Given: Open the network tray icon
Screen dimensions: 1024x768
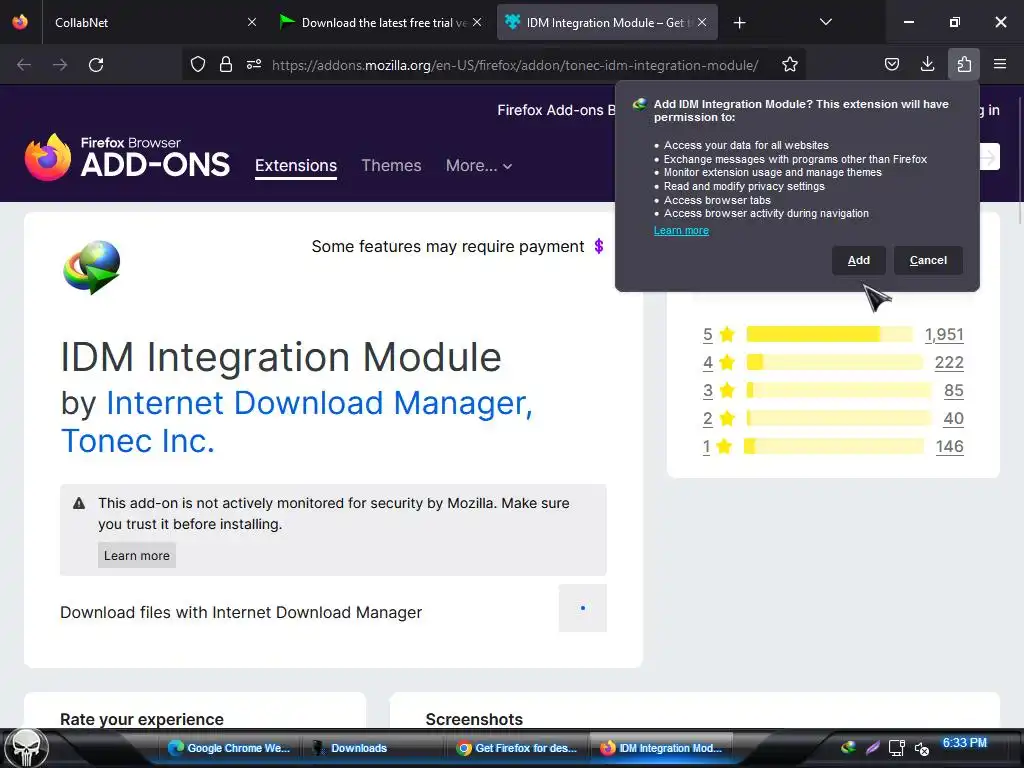Looking at the screenshot, I should [x=897, y=748].
